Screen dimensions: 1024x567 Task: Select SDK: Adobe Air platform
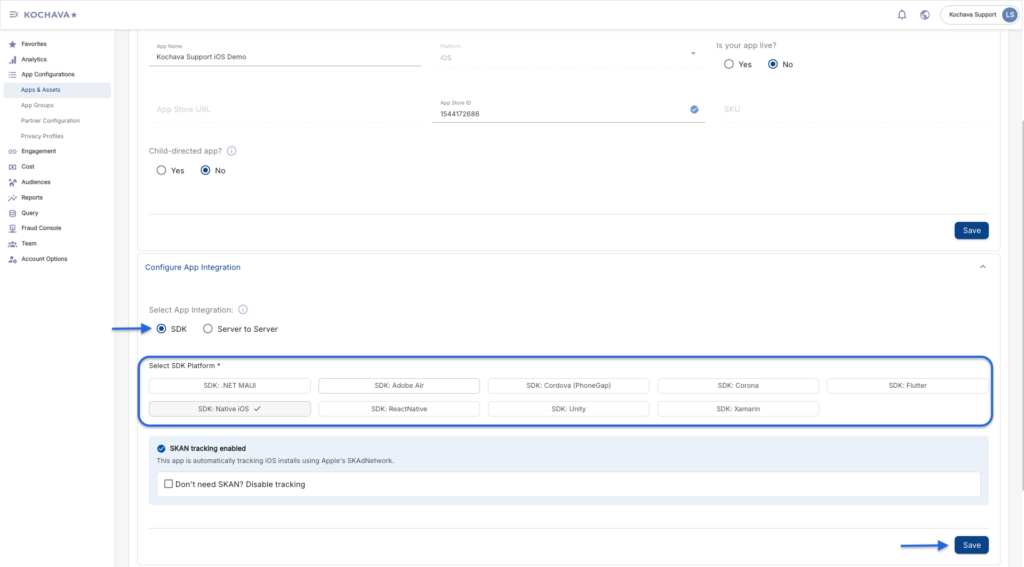(x=399, y=386)
